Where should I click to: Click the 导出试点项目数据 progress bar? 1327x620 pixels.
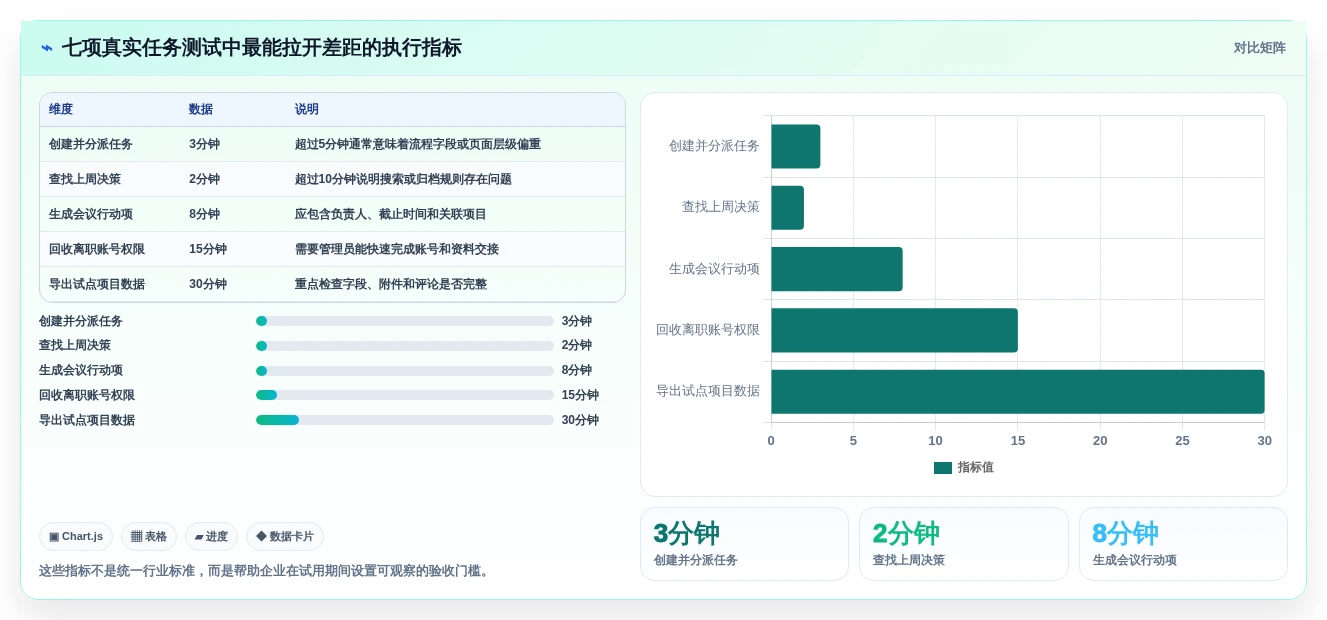[x=405, y=420]
